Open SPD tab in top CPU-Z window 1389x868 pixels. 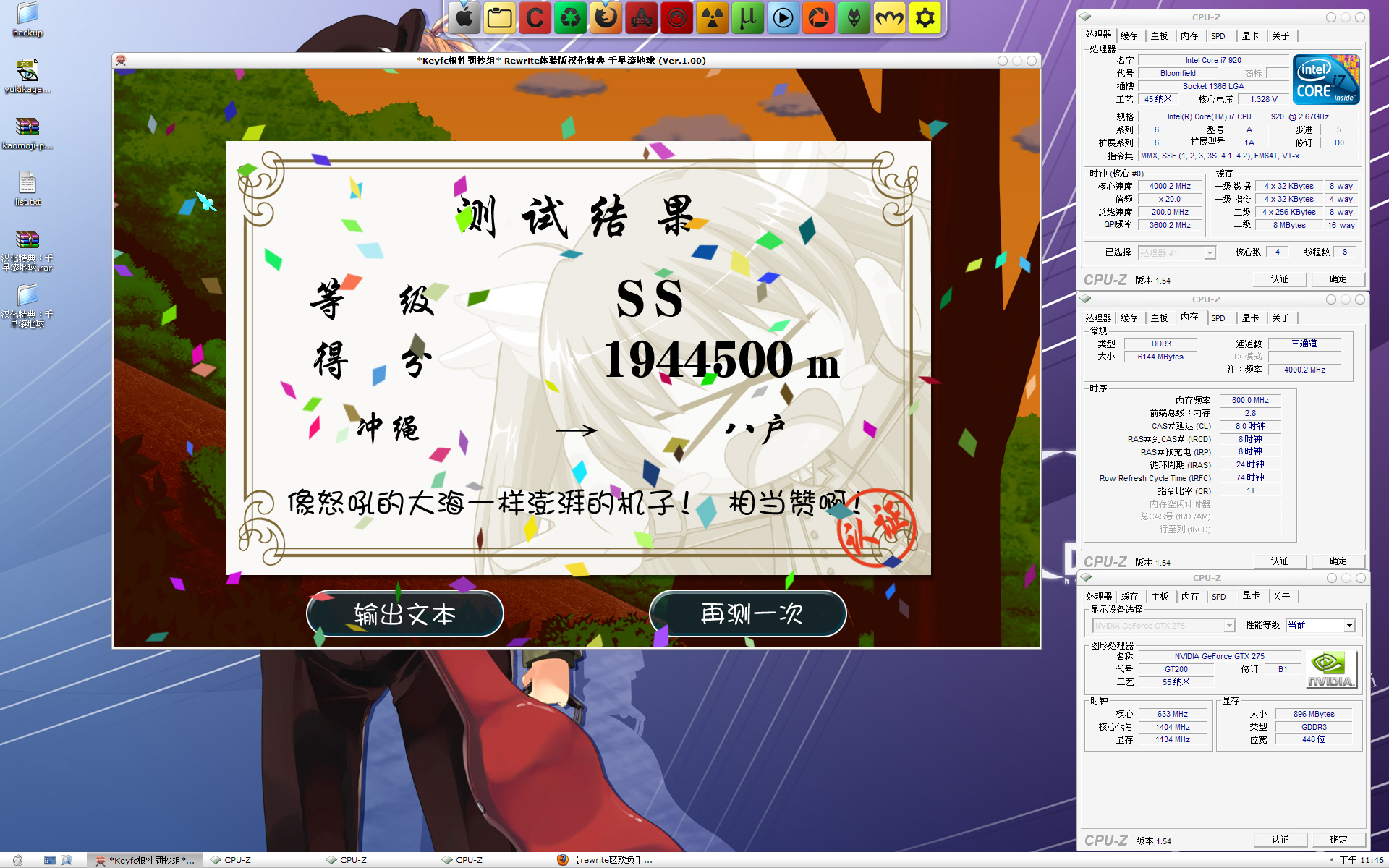[1218, 35]
